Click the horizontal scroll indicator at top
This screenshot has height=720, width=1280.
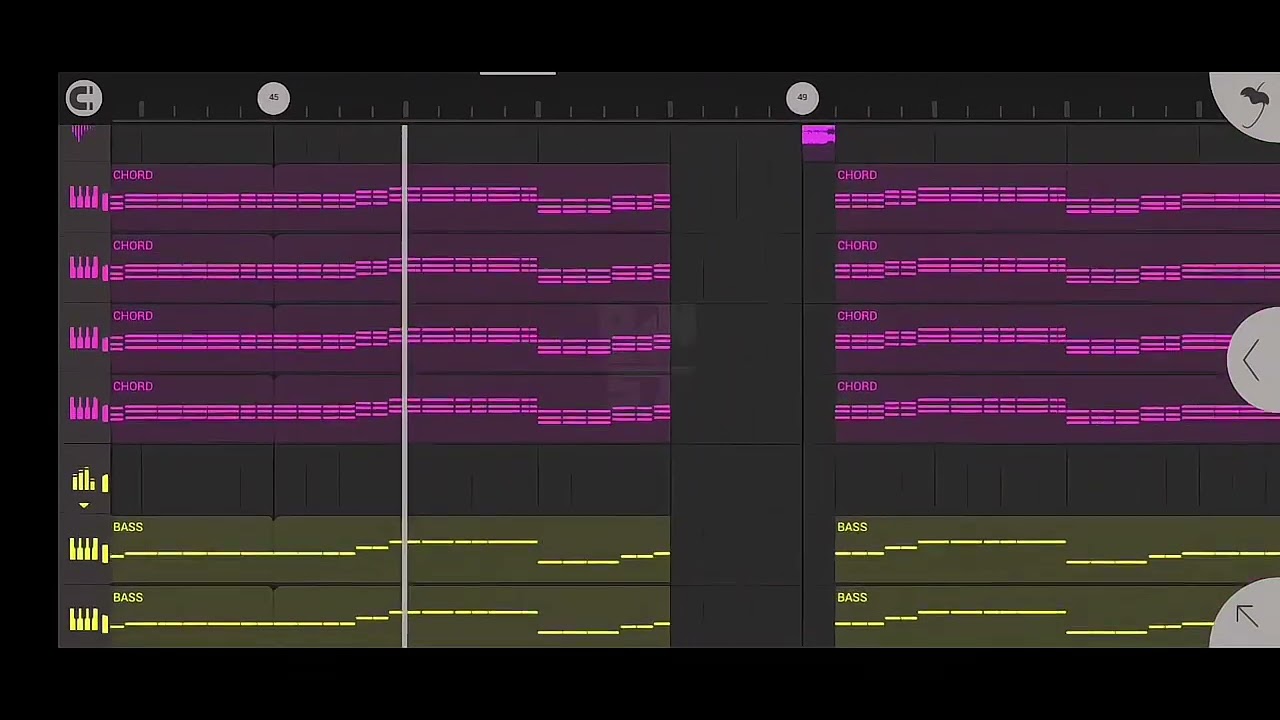pyautogui.click(x=518, y=73)
